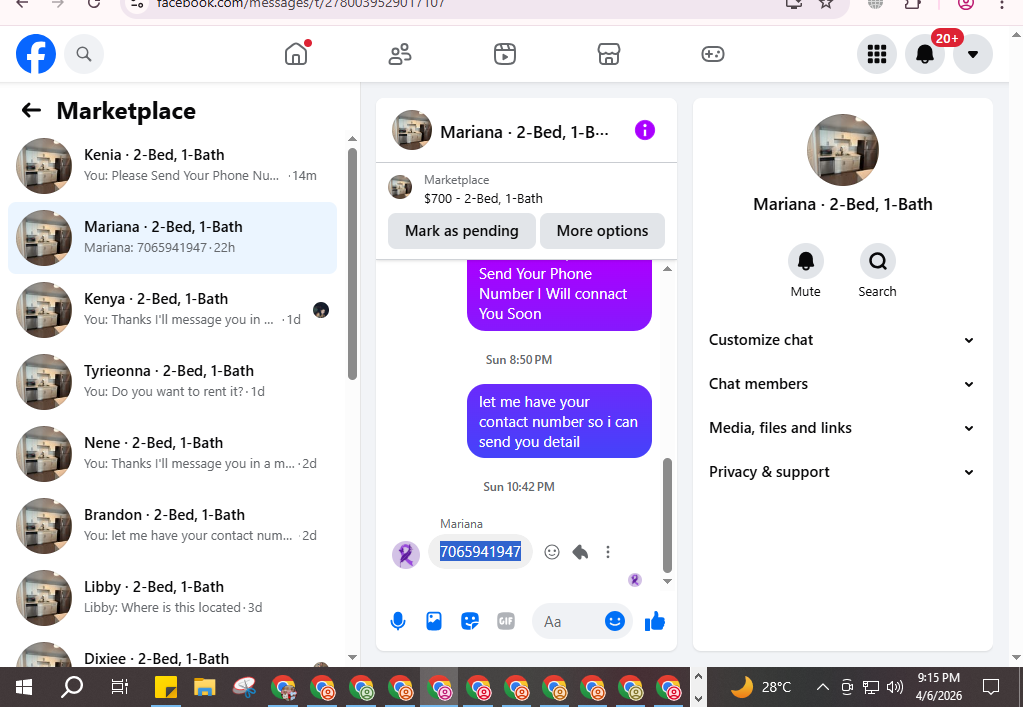
Task: Click More options button
Action: (602, 231)
